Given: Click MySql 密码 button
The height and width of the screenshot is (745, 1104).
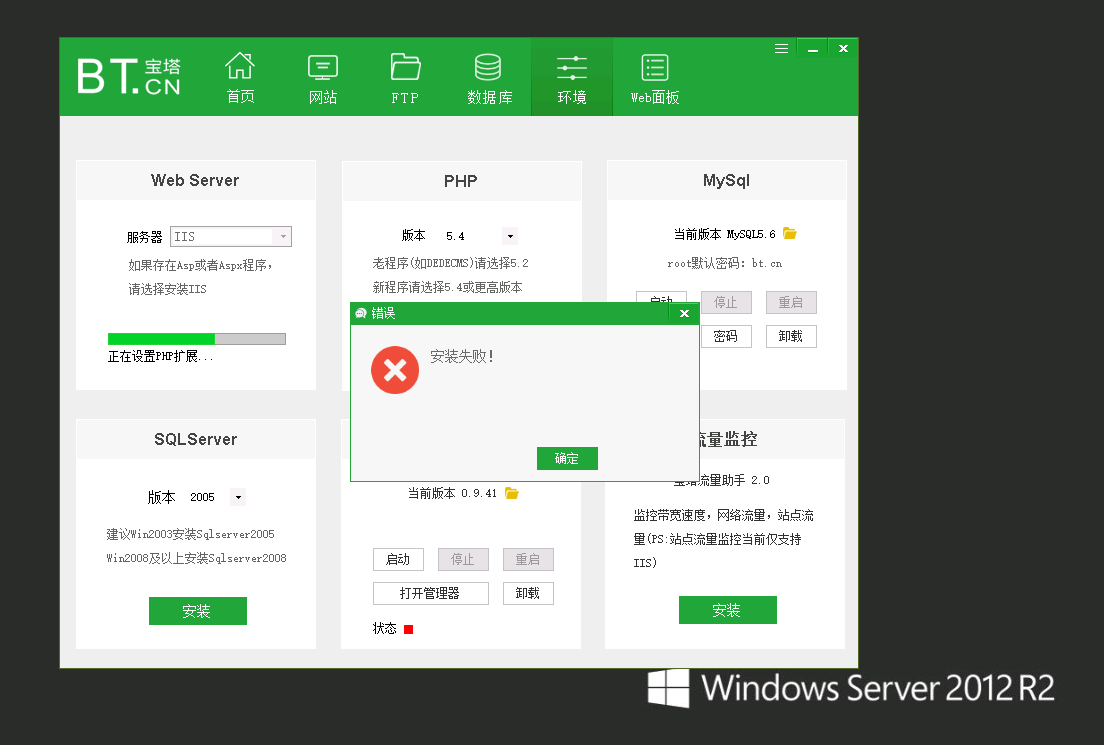Looking at the screenshot, I should pyautogui.click(x=726, y=336).
